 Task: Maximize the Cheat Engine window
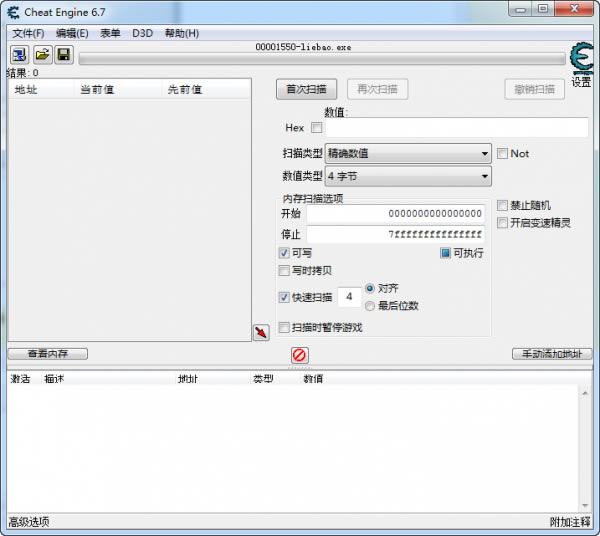pyautogui.click(x=543, y=9)
